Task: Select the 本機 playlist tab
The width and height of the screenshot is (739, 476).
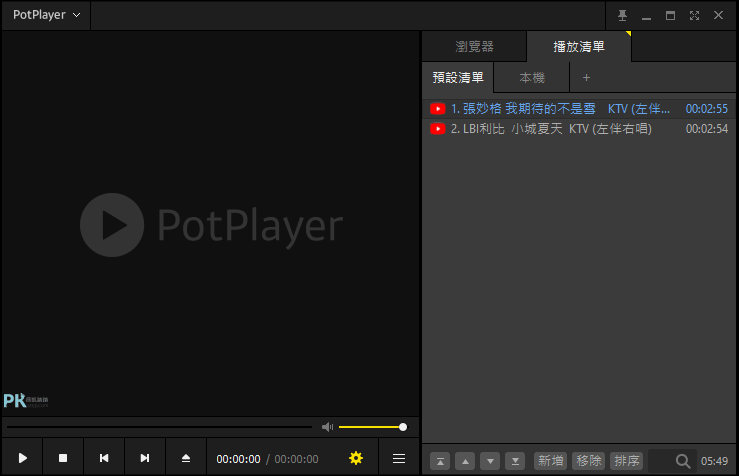Action: (x=532, y=77)
